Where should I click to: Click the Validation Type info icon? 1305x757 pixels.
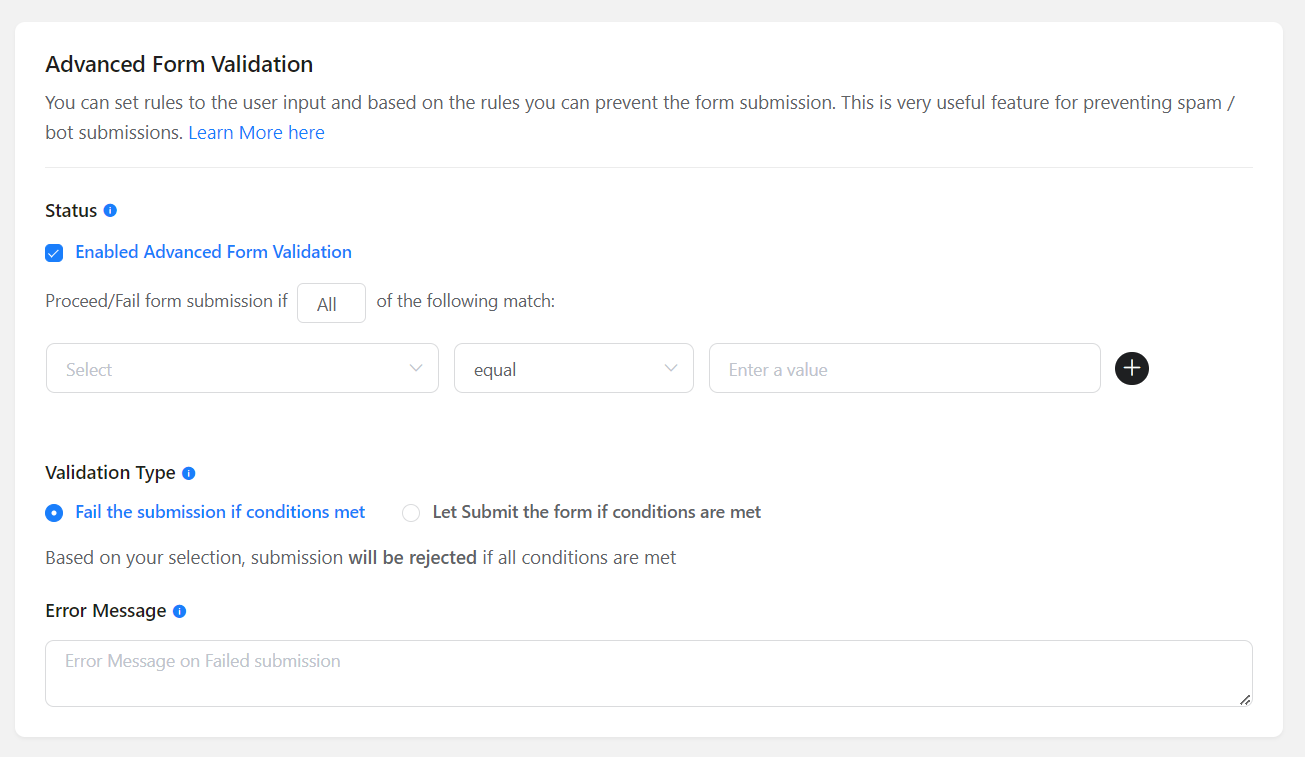(189, 473)
